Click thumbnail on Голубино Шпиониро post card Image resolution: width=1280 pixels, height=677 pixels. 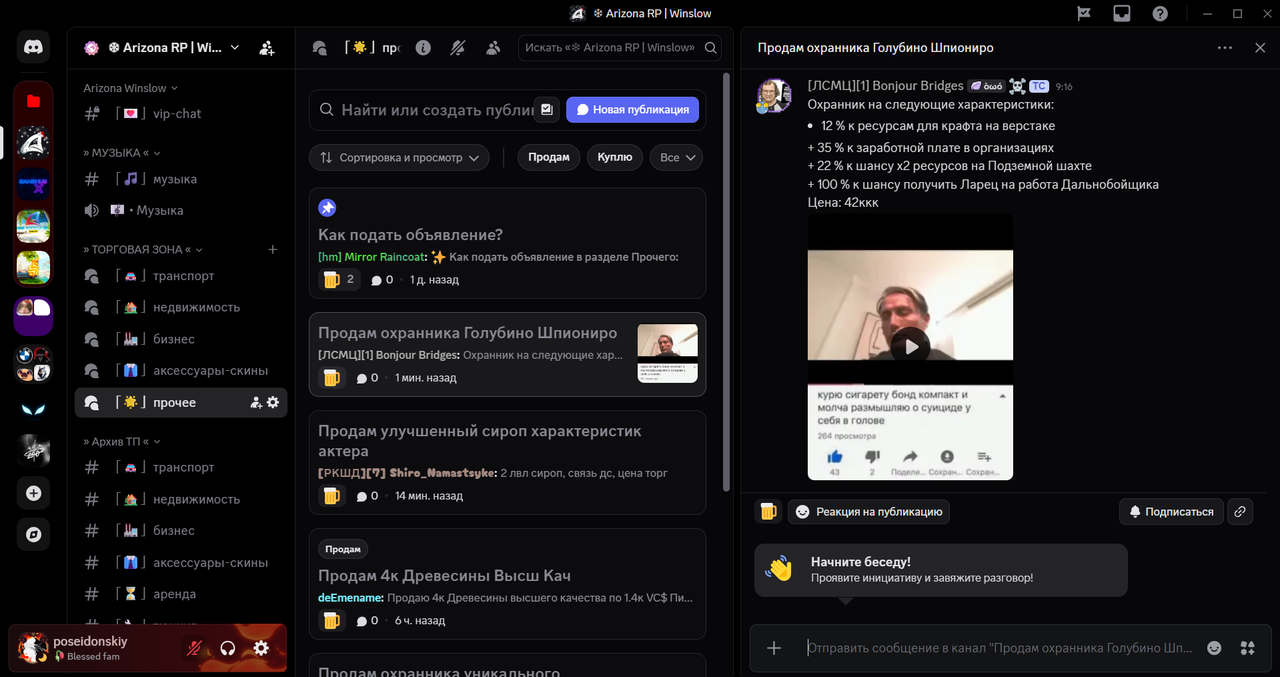(667, 354)
